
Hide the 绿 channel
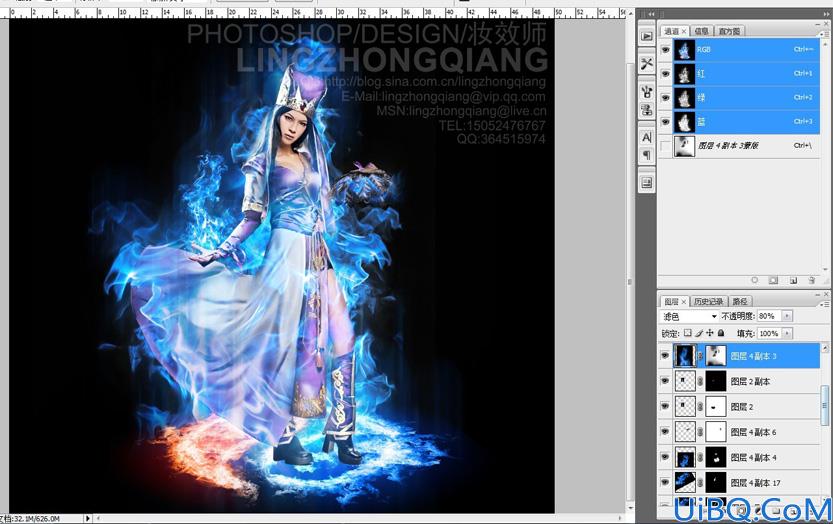pyautogui.click(x=665, y=97)
